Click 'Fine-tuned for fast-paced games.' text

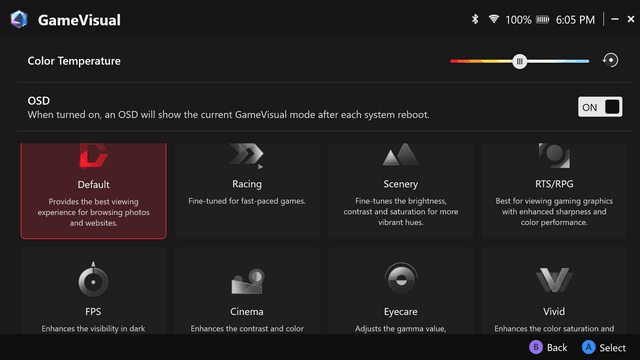click(247, 201)
